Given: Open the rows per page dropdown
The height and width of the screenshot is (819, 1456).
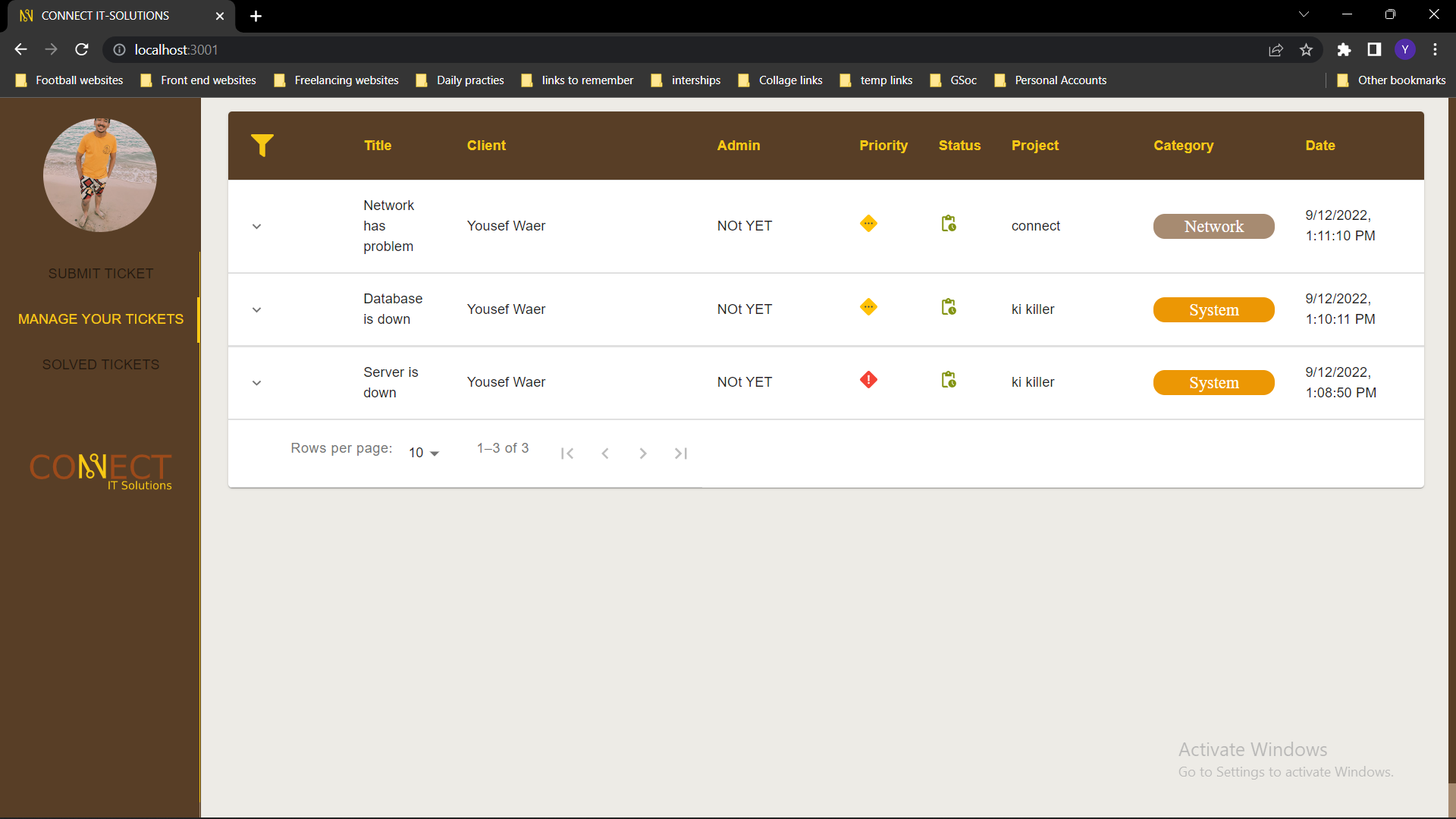Looking at the screenshot, I should tap(424, 453).
